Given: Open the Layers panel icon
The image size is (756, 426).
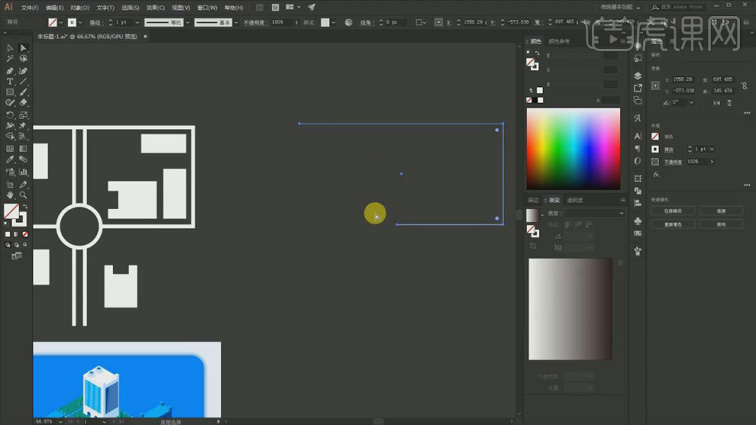Looking at the screenshot, I should click(638, 76).
